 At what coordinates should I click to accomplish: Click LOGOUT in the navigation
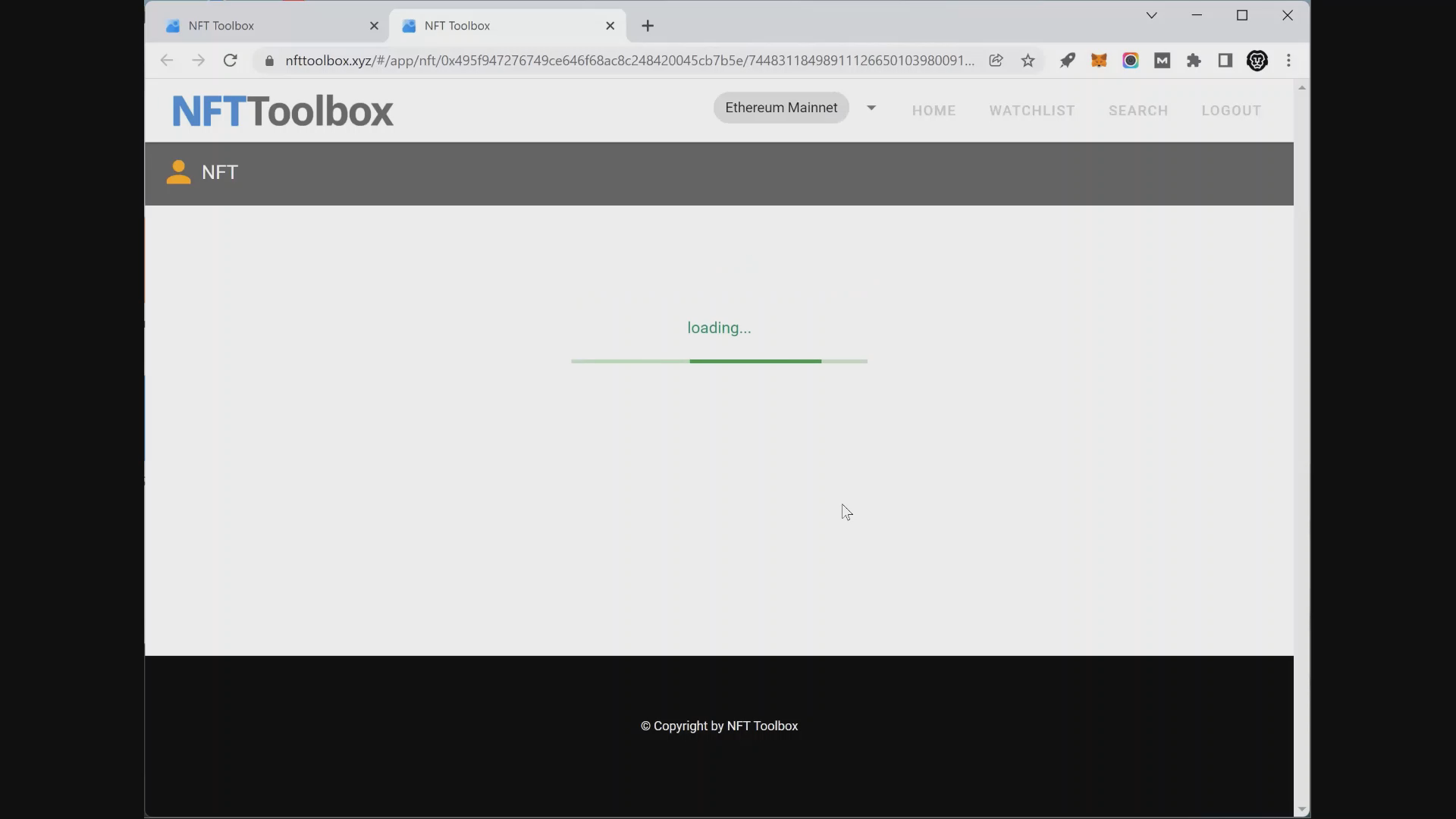tap(1231, 111)
